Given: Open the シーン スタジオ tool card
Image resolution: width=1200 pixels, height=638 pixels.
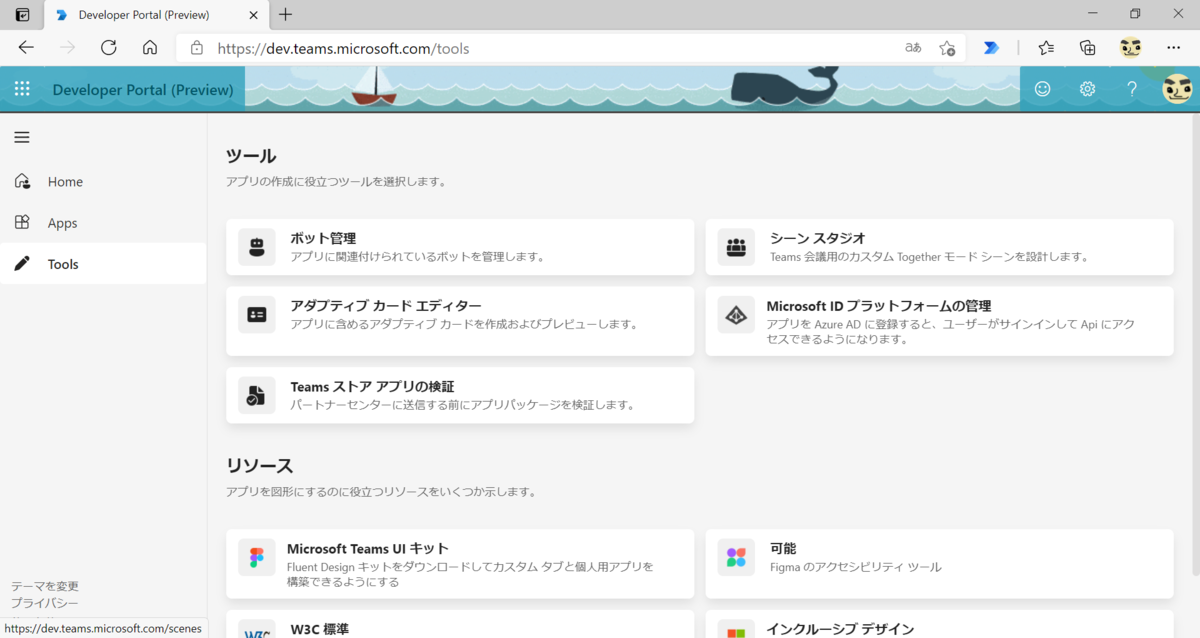Looking at the screenshot, I should [x=940, y=247].
